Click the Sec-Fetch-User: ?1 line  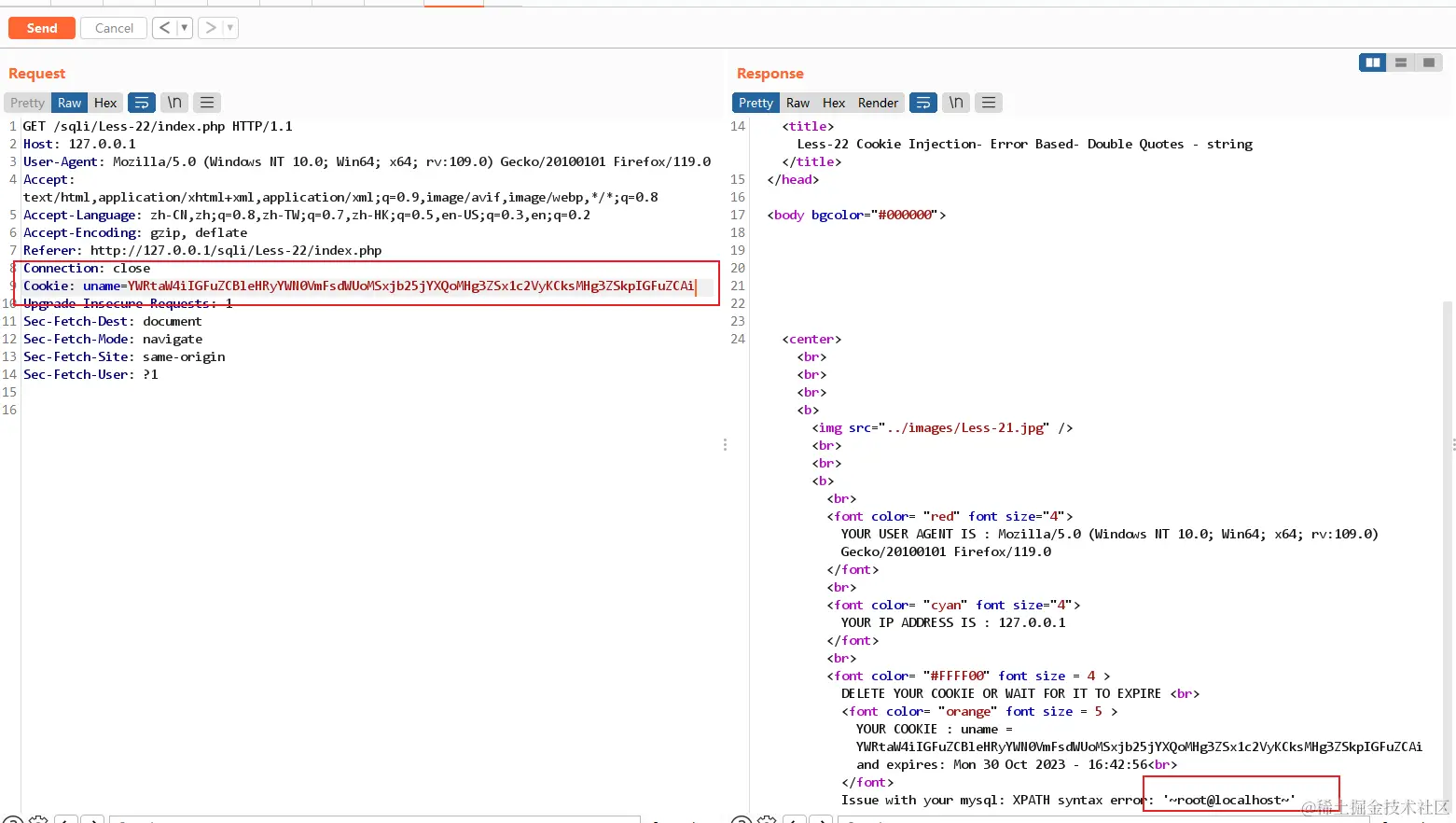click(x=90, y=374)
